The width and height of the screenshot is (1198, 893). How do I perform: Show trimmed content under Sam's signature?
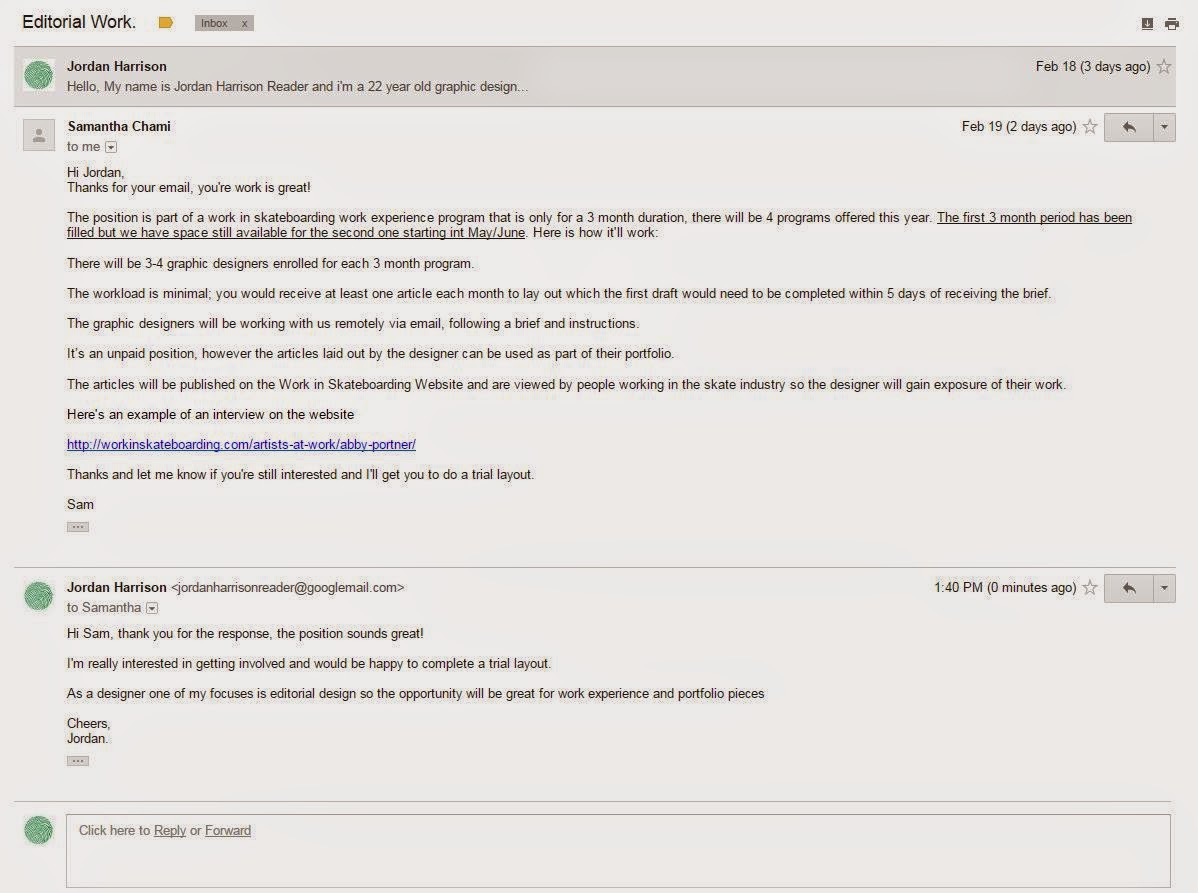(78, 527)
